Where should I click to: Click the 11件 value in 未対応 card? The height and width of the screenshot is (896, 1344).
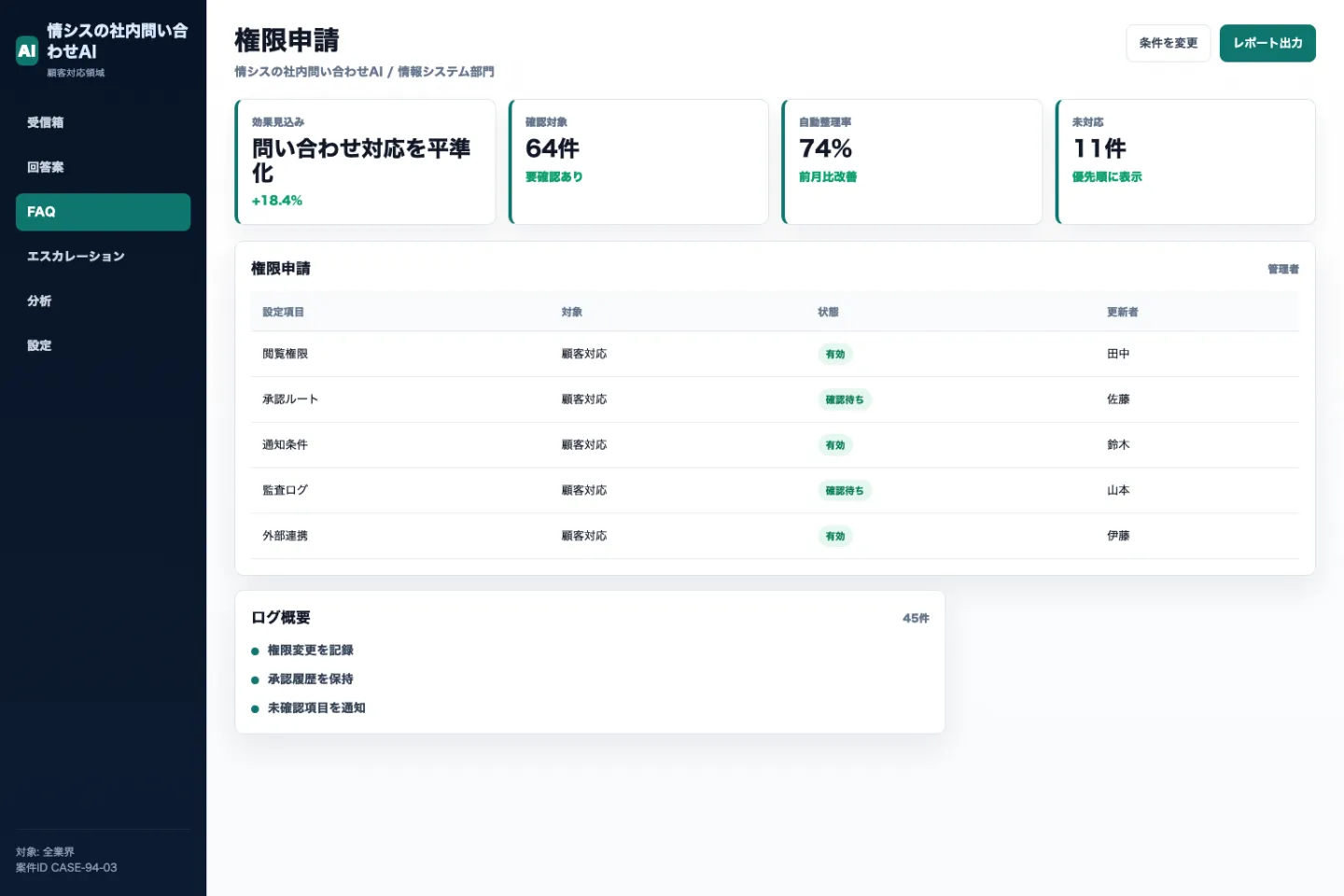[x=1099, y=148]
